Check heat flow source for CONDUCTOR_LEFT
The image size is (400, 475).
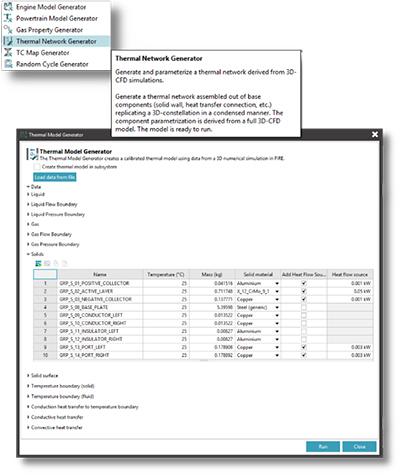tap(304, 315)
